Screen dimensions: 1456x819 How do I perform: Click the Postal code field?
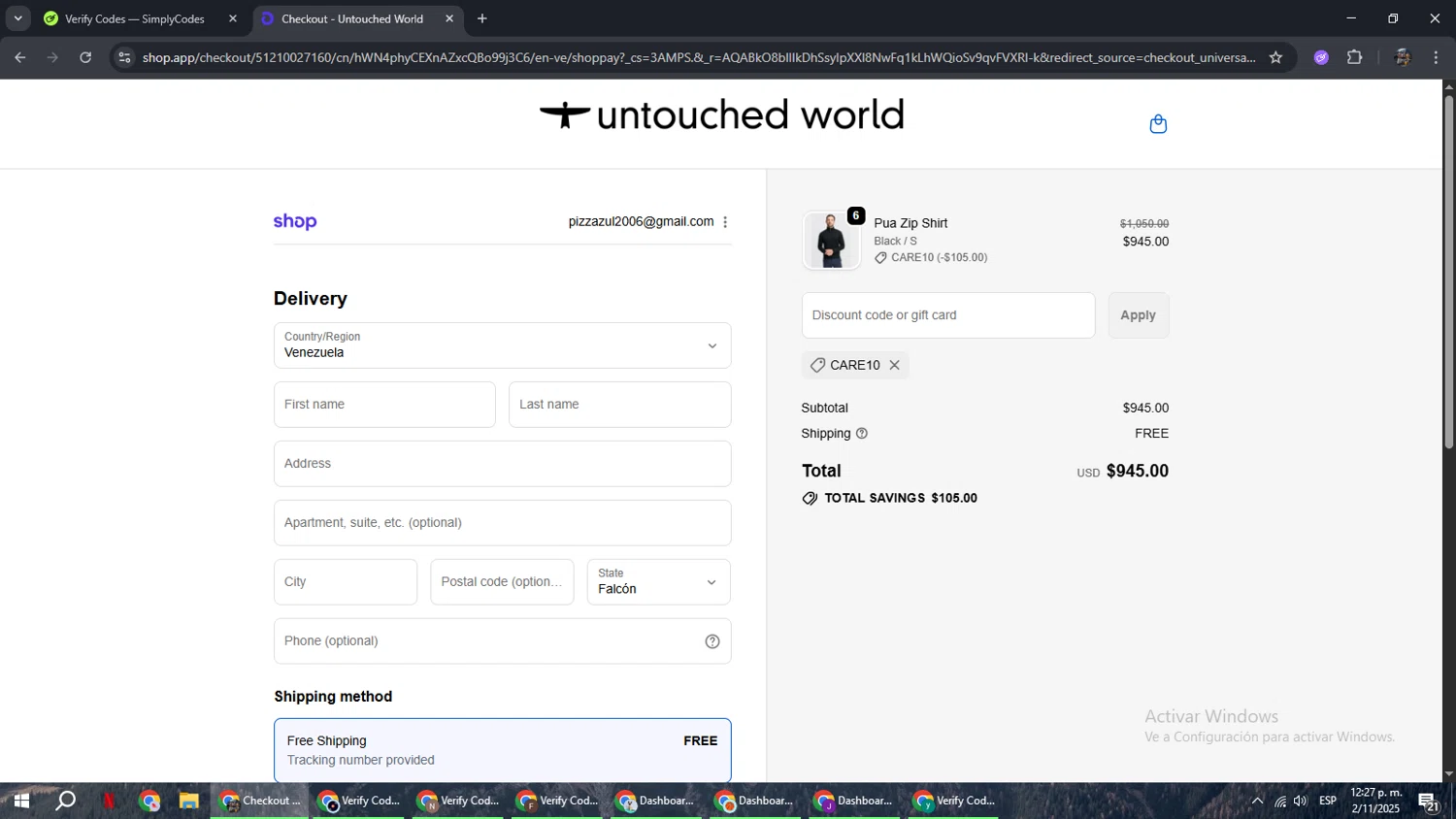tap(502, 582)
